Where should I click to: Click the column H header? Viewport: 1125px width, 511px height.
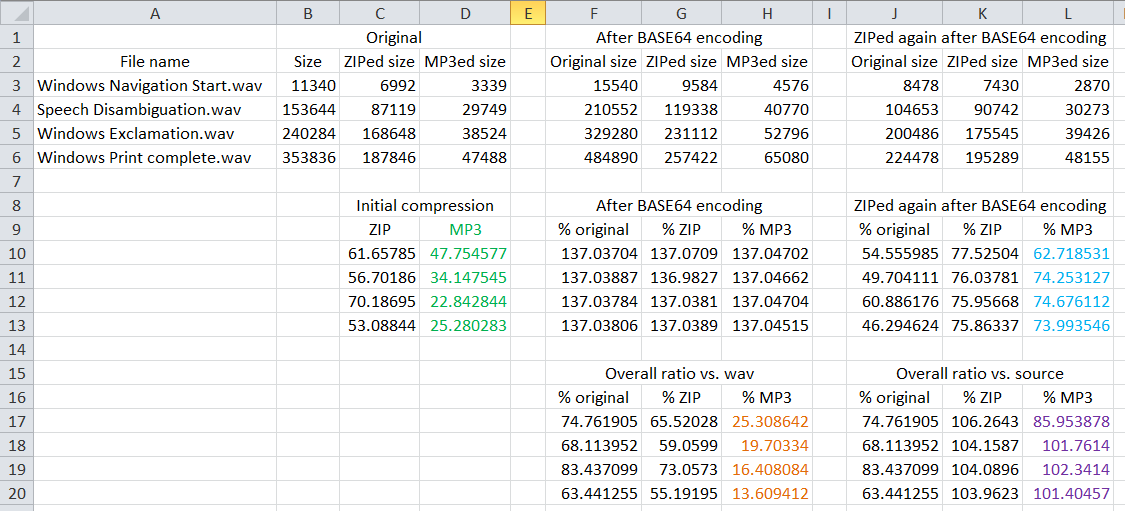point(767,12)
